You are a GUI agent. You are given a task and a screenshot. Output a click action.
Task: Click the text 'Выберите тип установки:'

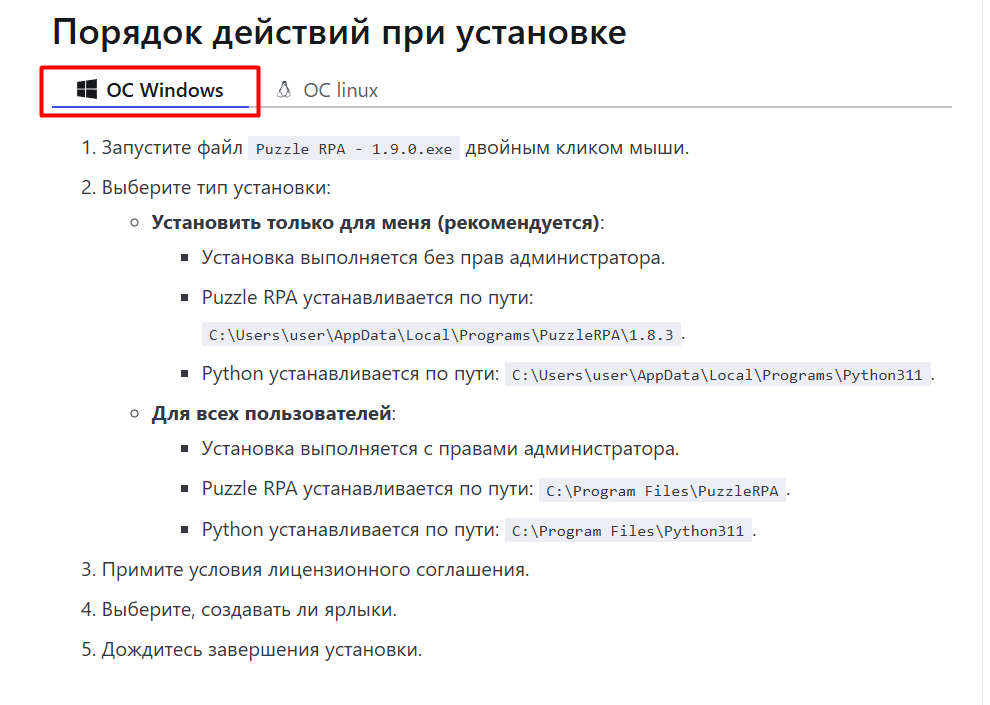click(x=216, y=187)
